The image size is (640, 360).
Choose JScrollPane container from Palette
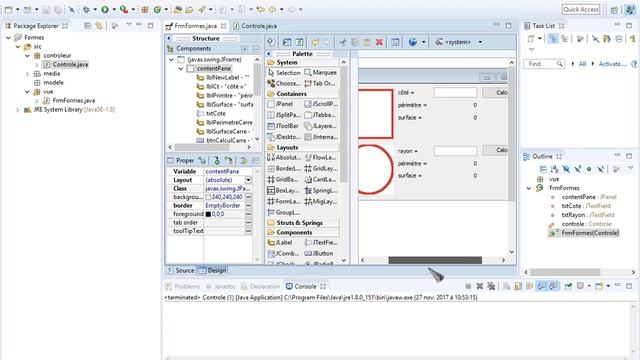coord(321,104)
